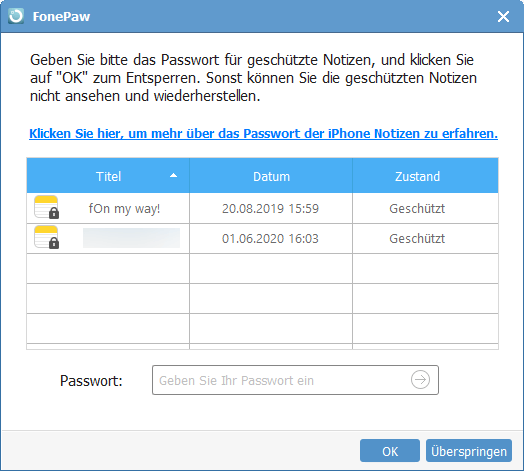Close the FonePaw dialog with the X

tap(503, 16)
